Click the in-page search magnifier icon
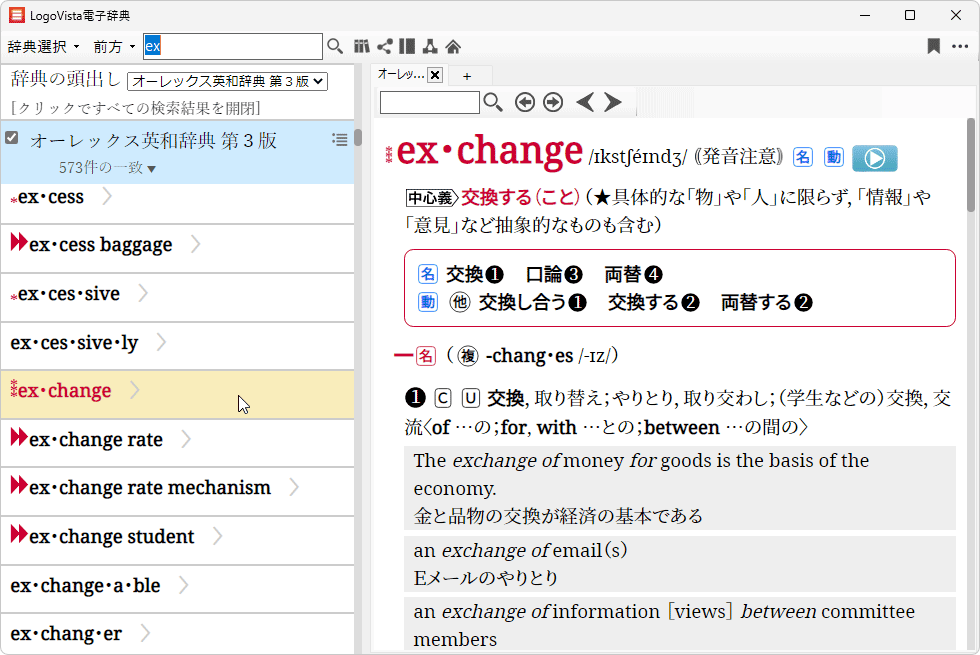This screenshot has height=655, width=980. [x=493, y=102]
